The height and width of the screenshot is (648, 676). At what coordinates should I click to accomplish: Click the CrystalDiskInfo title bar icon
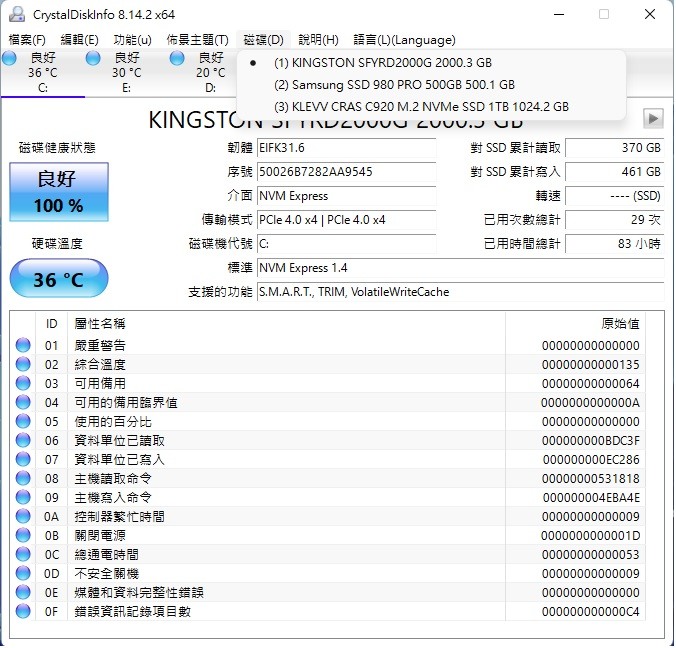coord(17,15)
